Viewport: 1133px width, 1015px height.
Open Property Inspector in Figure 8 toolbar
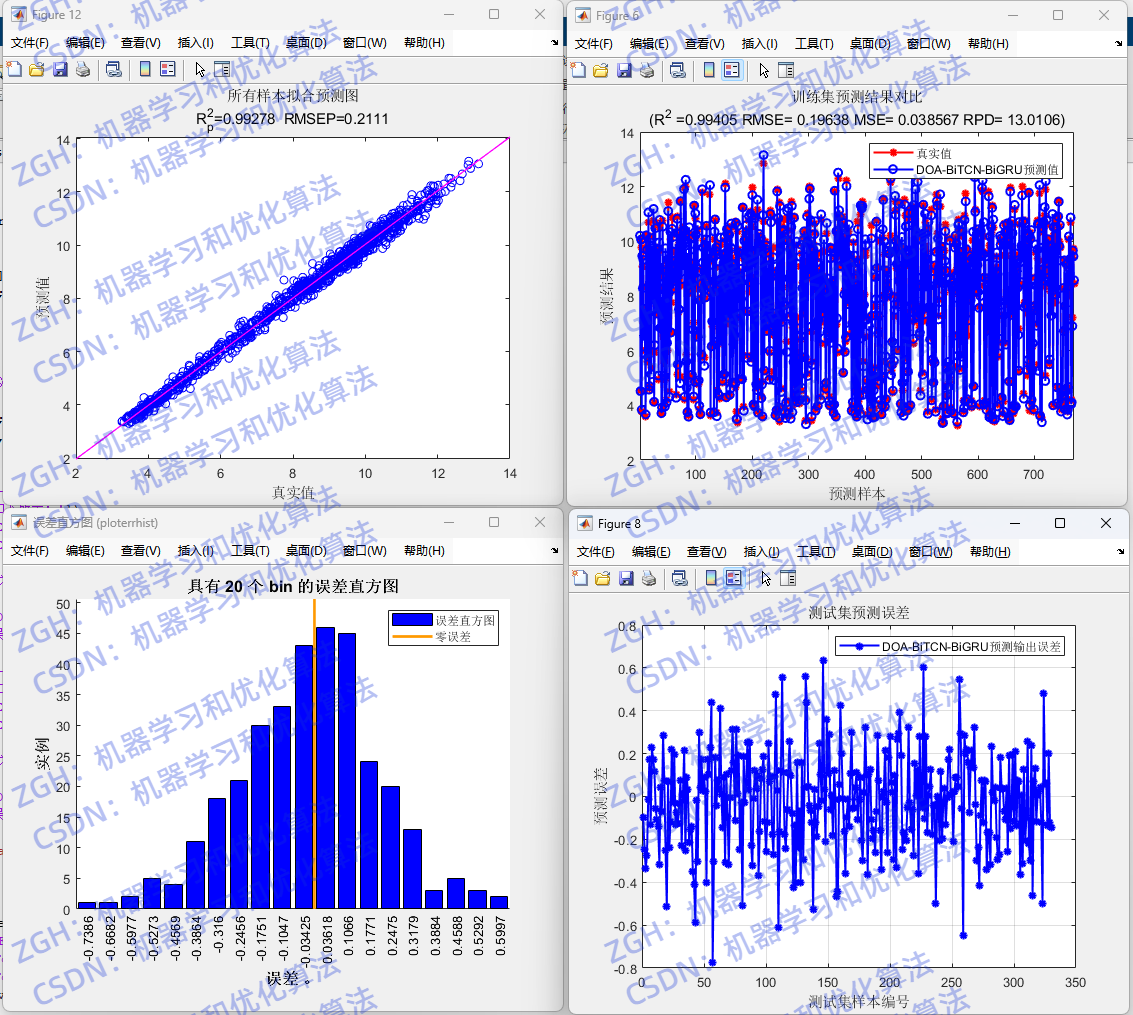click(788, 578)
